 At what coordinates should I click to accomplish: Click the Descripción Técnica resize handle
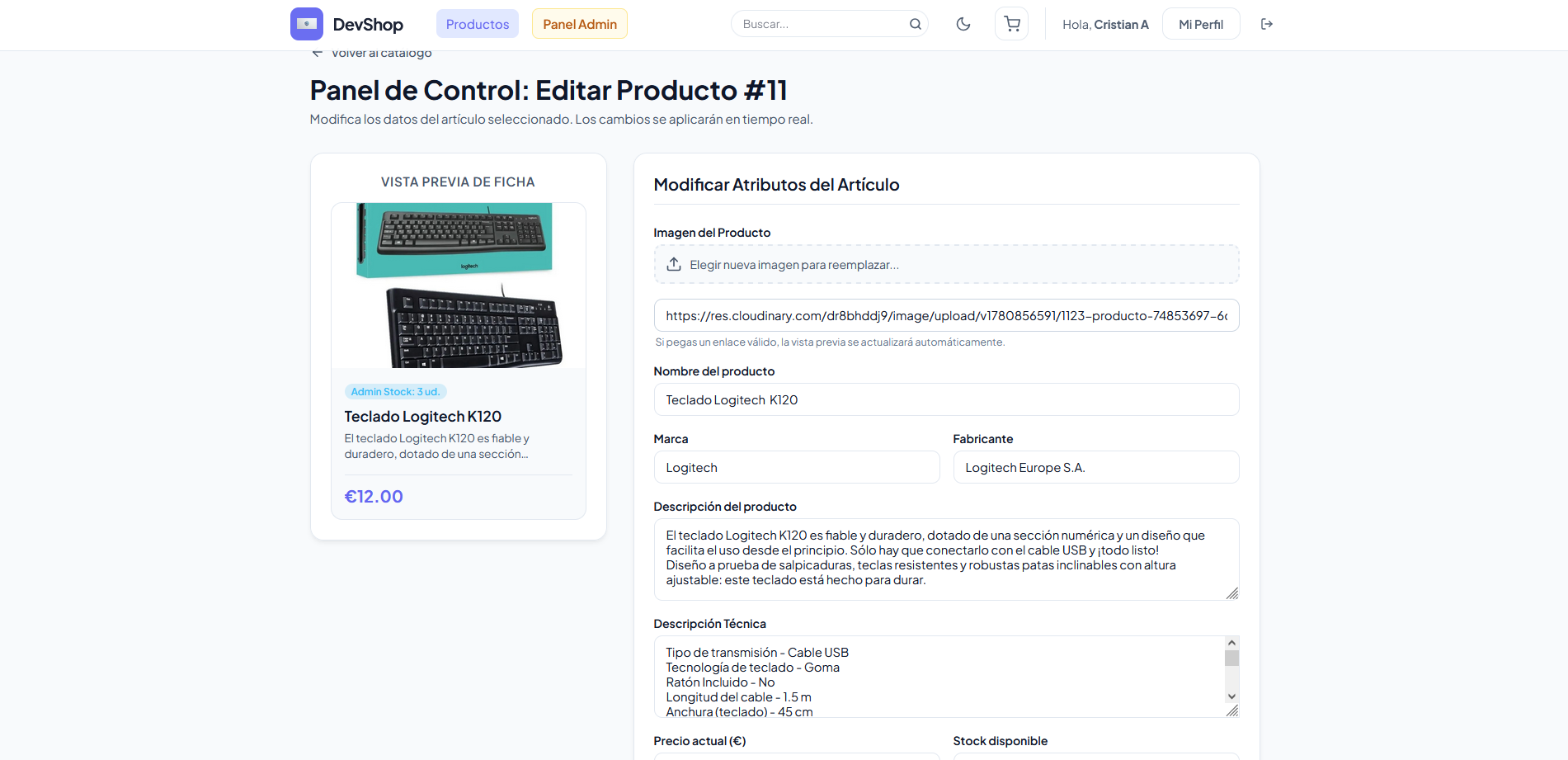coord(1232,710)
